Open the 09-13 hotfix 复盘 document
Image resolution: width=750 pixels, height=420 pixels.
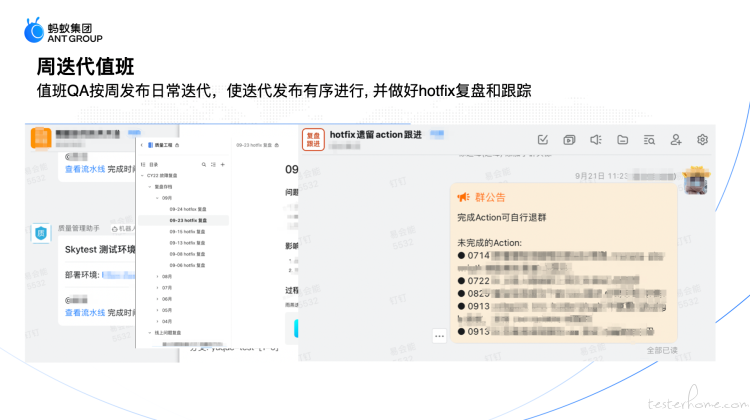click(187, 243)
